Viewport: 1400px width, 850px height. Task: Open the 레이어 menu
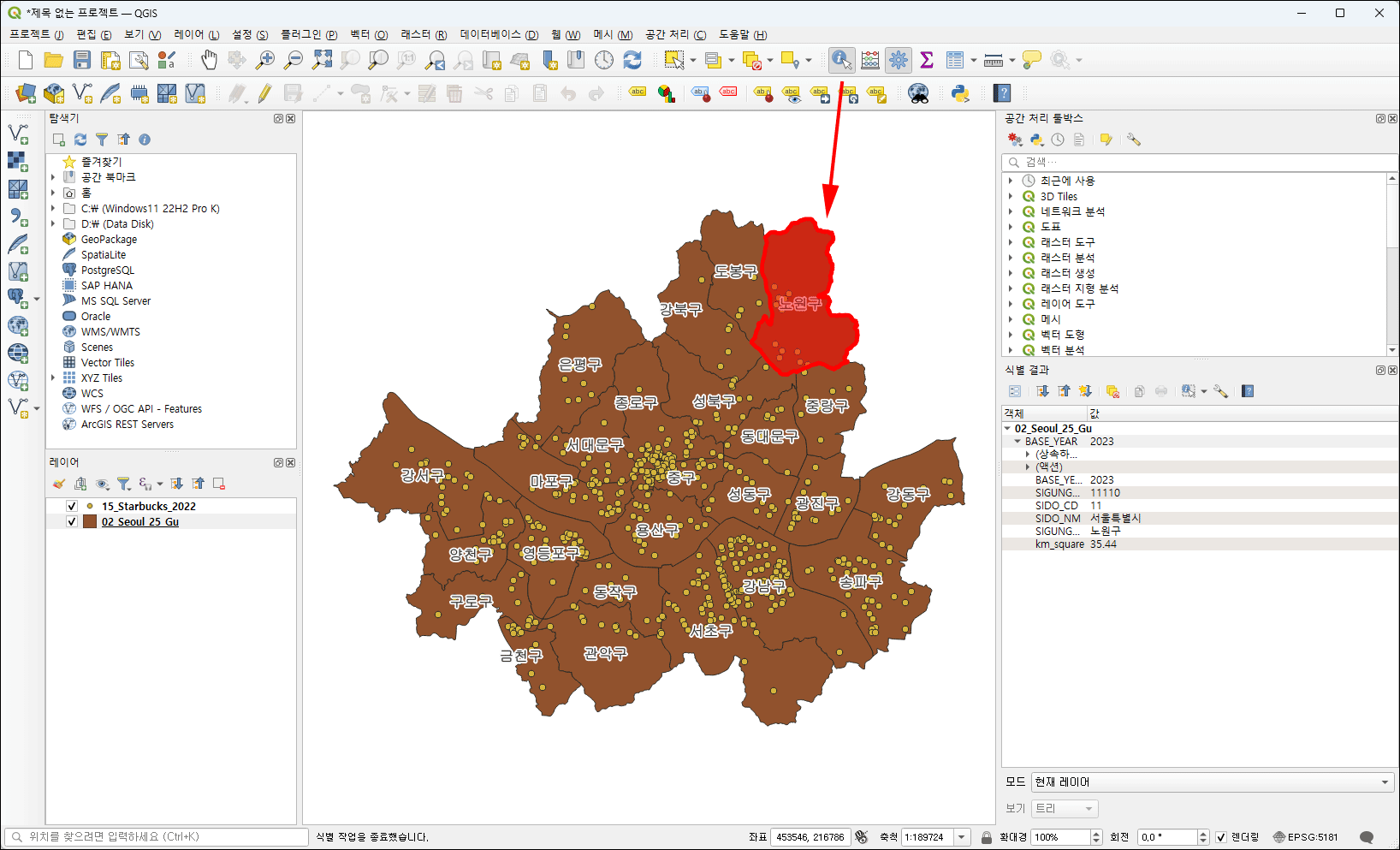click(196, 34)
